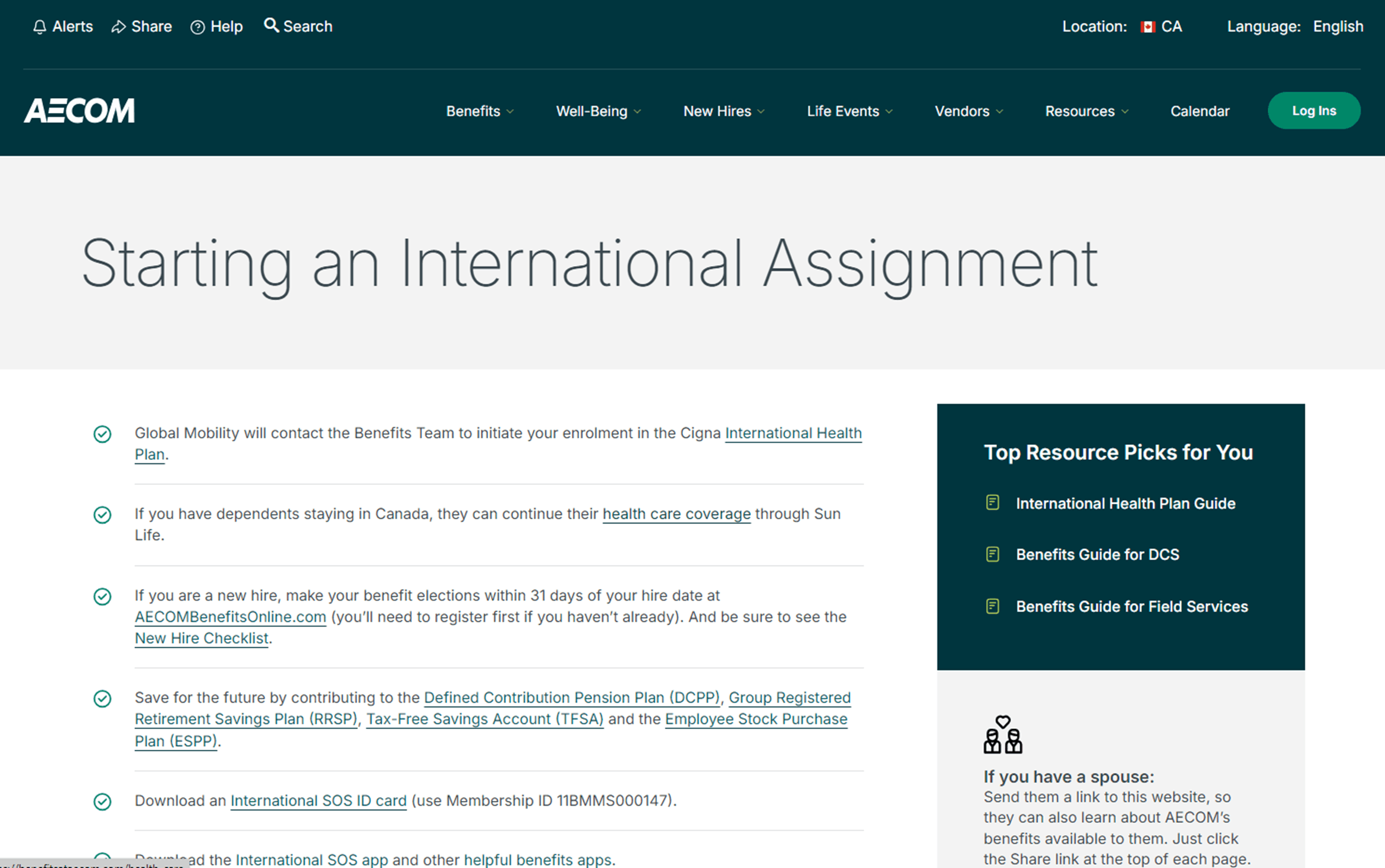Open Employee Stock Purchase Plan (ESPP) link
Screen dimensions: 1385x868
pyautogui.click(x=756, y=719)
